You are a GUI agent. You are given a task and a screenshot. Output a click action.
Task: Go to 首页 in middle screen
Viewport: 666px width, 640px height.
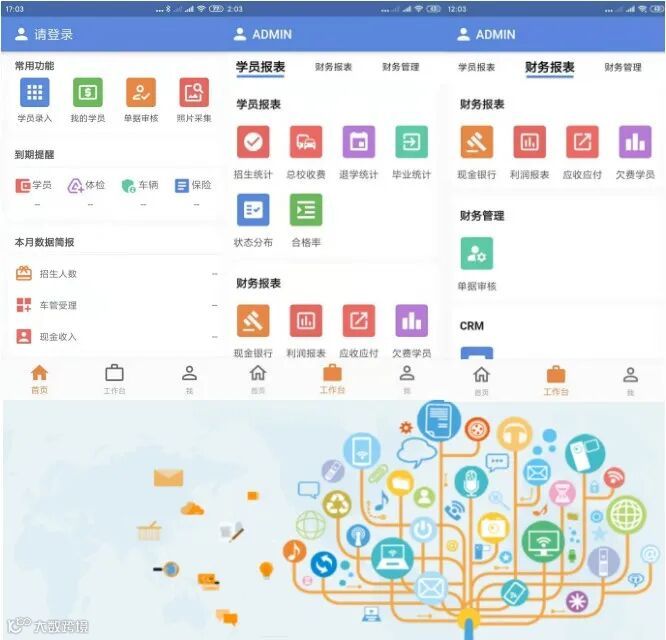pos(258,379)
